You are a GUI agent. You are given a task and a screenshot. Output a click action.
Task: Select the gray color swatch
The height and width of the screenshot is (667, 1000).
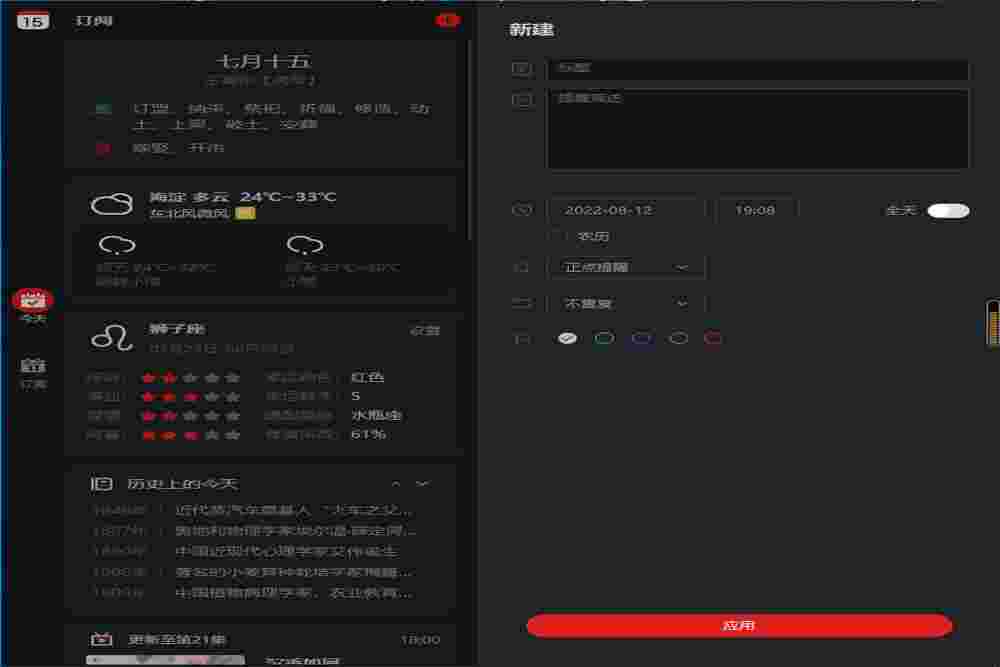[x=679, y=338]
